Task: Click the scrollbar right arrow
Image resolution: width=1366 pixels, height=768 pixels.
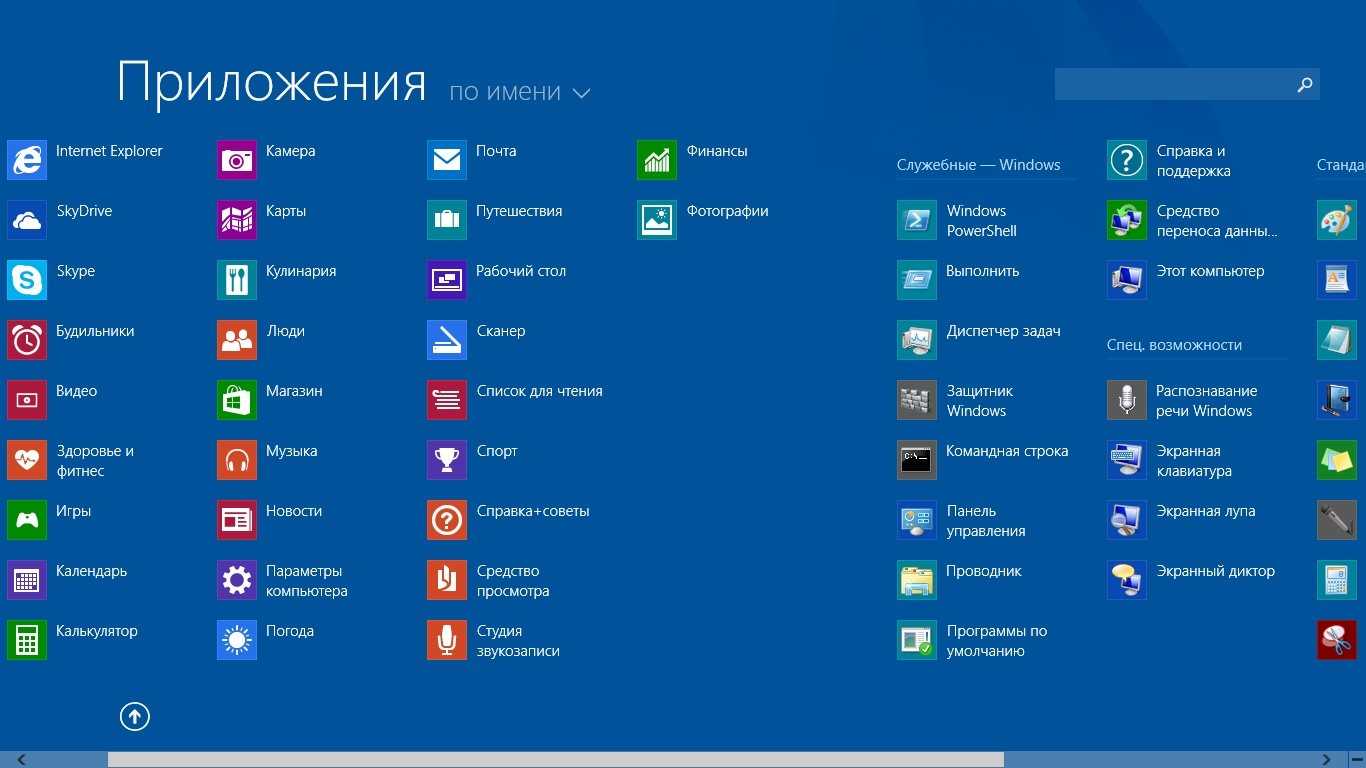Action: pos(1327,760)
